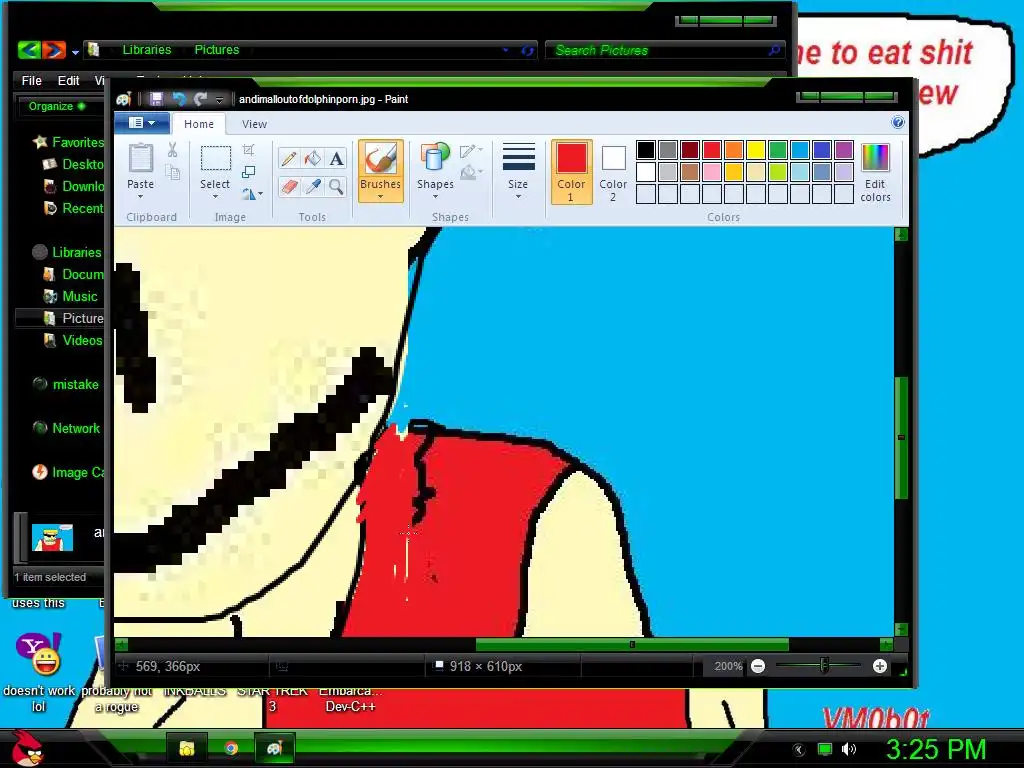Image resolution: width=1024 pixels, height=768 pixels.
Task: Select the Text tool in Paint
Action: click(336, 159)
